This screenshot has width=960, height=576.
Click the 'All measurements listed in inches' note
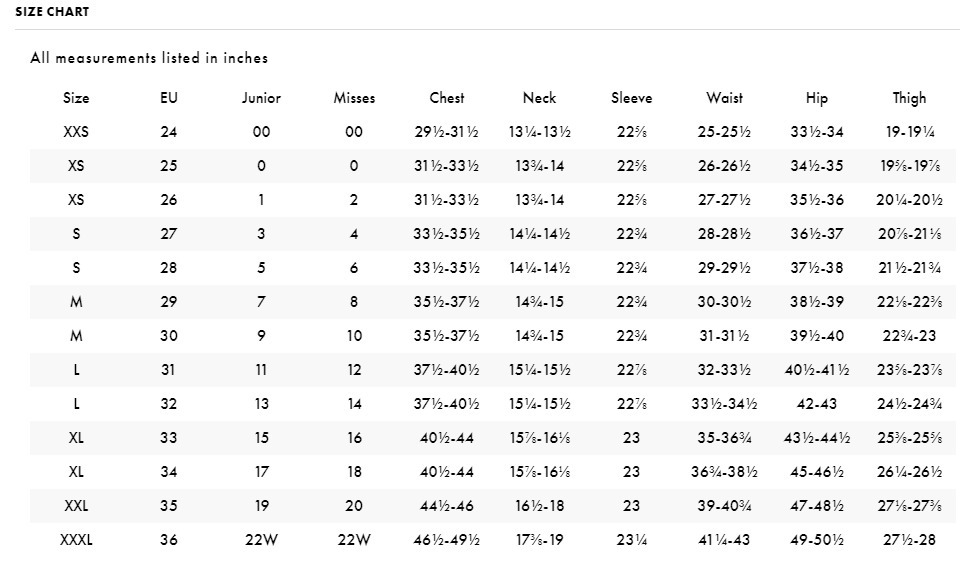click(149, 58)
